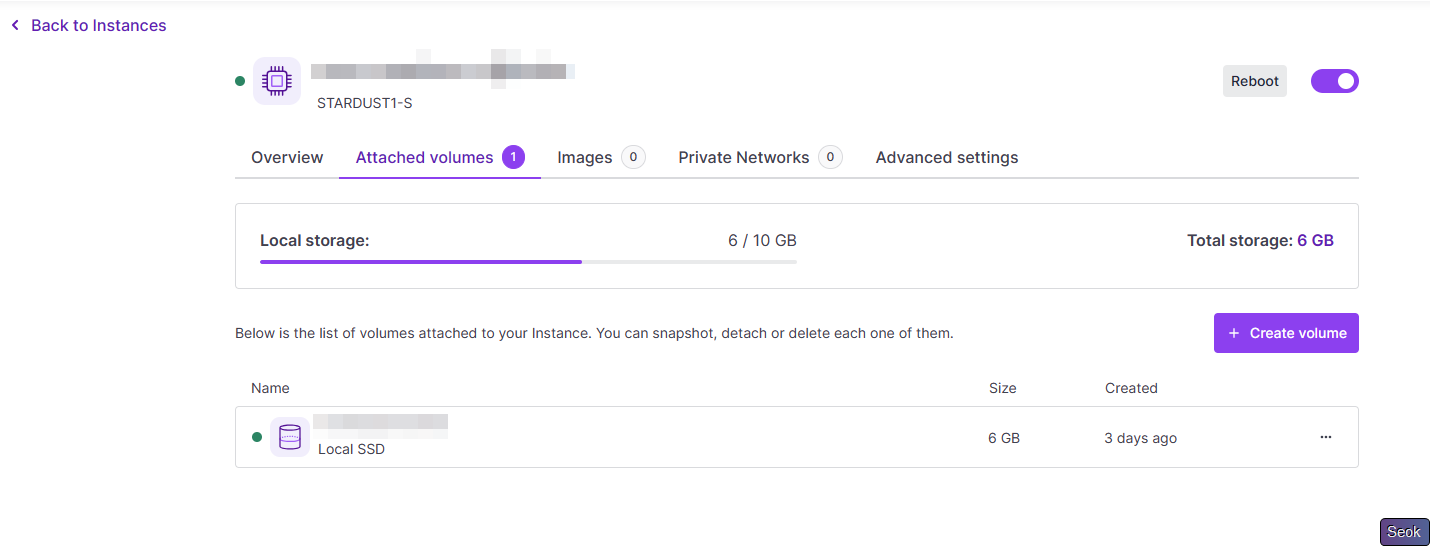This screenshot has height=546, width=1430.
Task: Click the Private Networks count badge
Action: [830, 157]
